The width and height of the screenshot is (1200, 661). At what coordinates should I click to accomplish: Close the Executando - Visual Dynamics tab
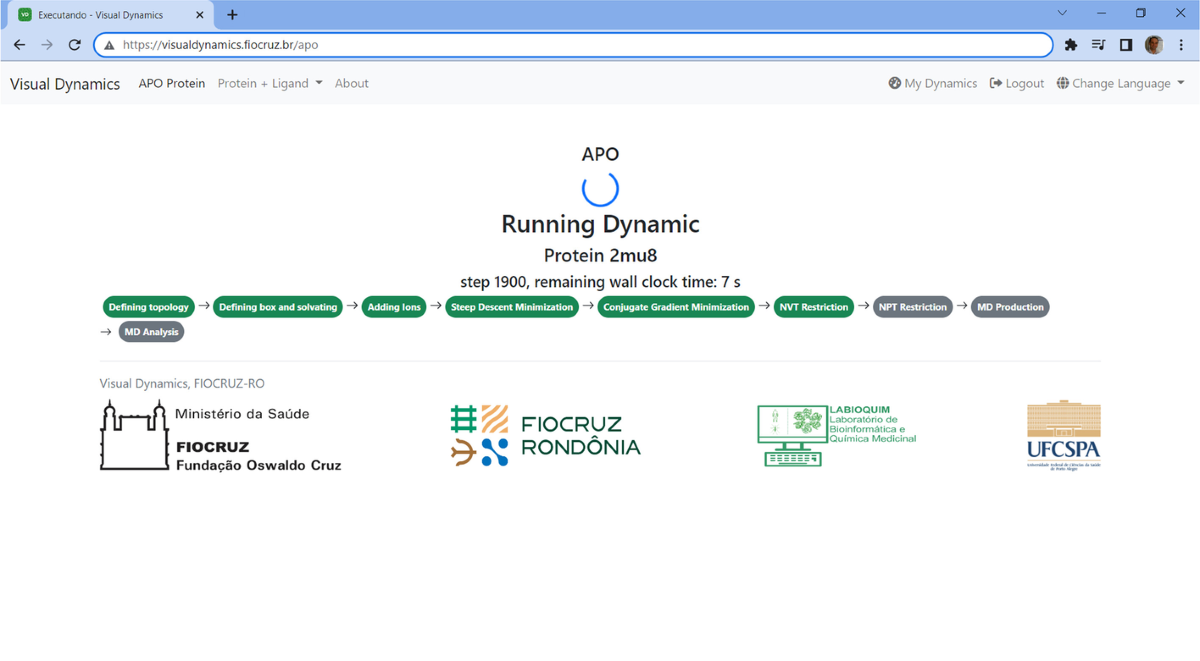[x=200, y=15]
